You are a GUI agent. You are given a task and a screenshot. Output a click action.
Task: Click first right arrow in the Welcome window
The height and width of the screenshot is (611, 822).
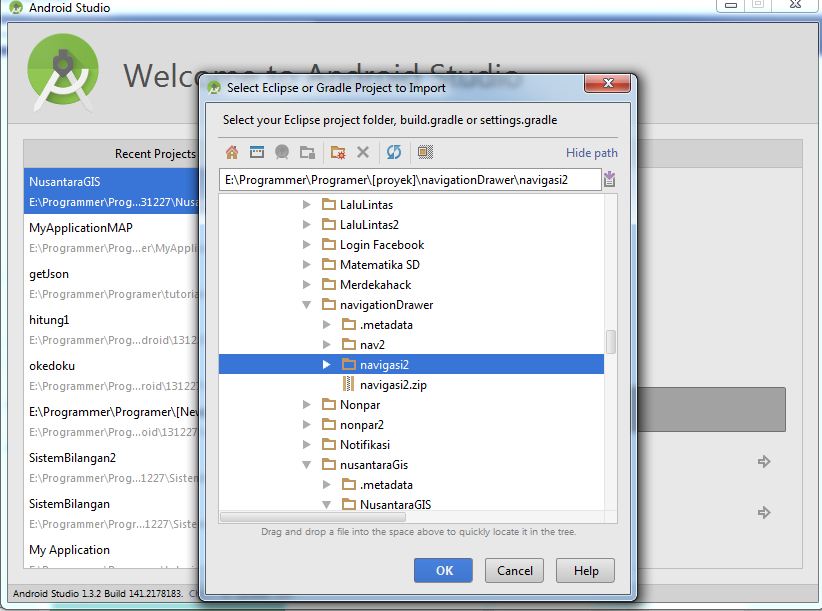[764, 462]
